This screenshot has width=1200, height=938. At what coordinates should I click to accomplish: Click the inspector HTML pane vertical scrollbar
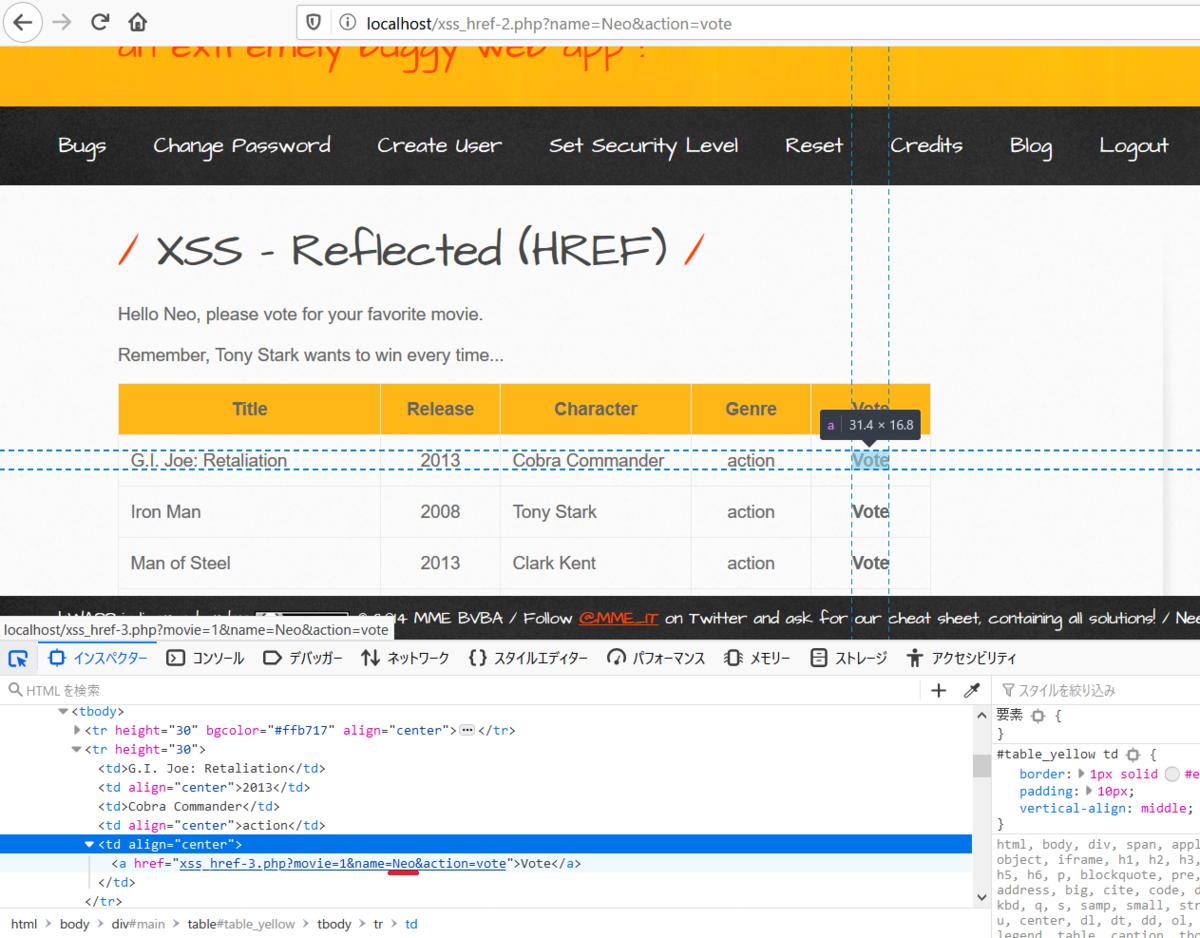(x=981, y=765)
